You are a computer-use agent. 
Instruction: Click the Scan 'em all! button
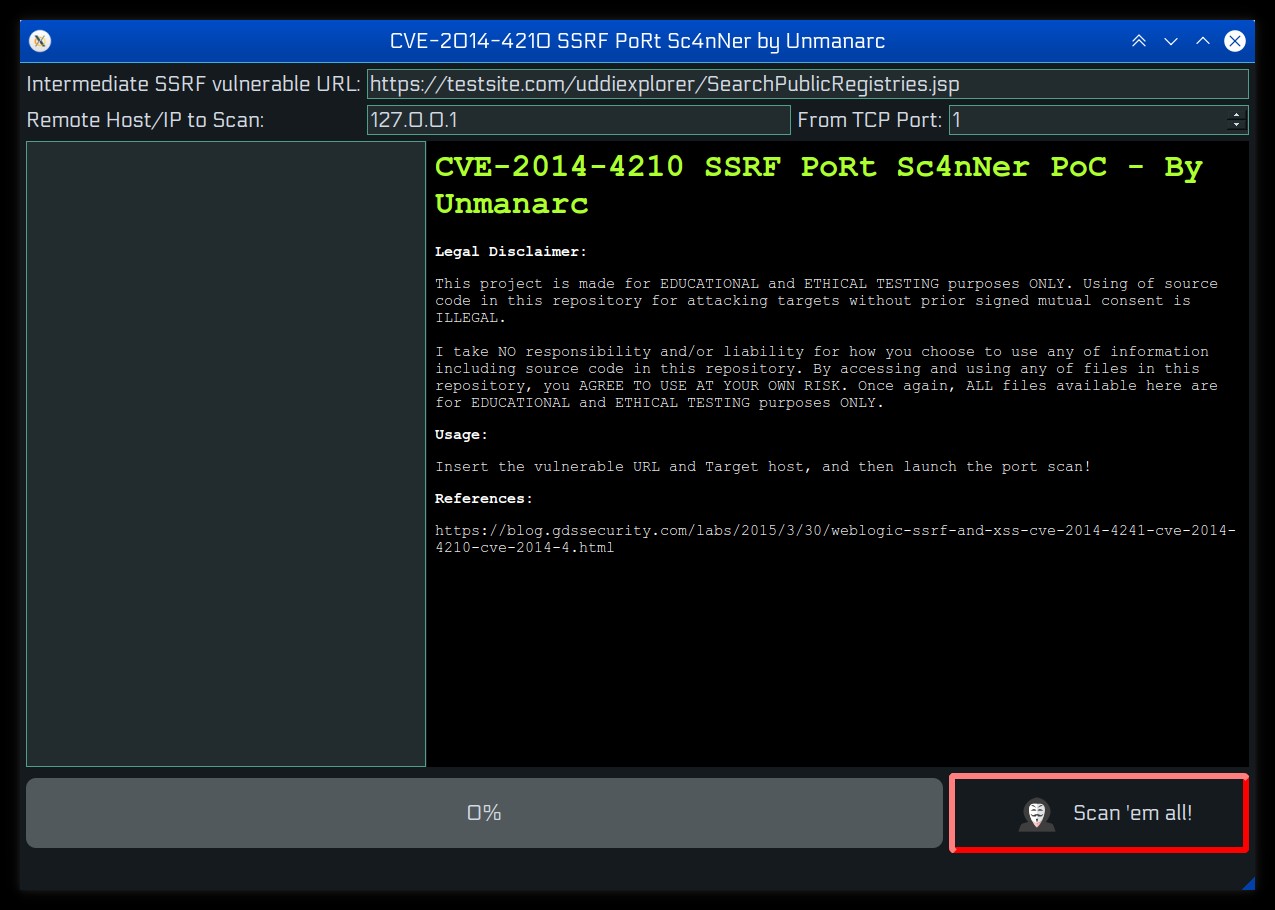pyautogui.click(x=1099, y=813)
